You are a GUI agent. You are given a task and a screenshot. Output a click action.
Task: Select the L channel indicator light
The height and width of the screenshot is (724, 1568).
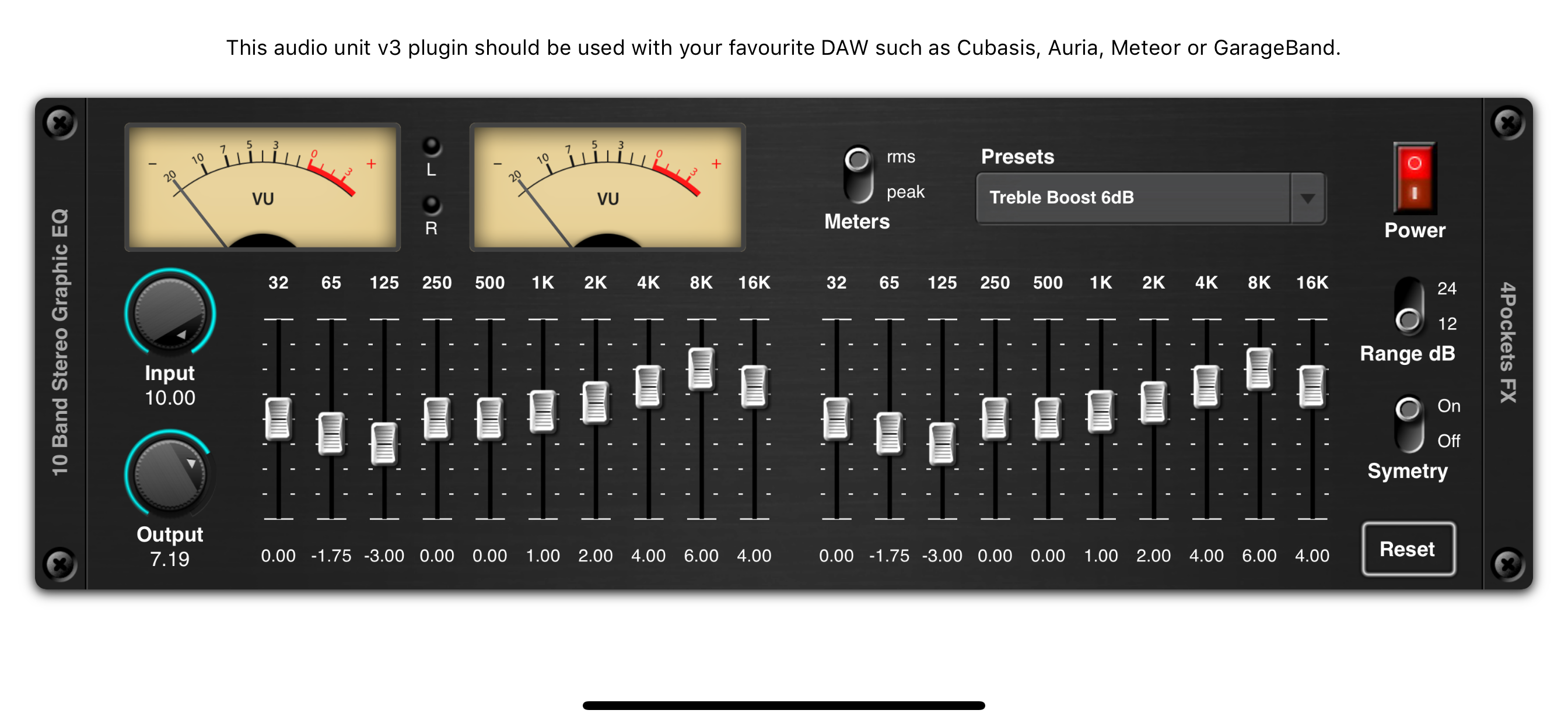432,146
